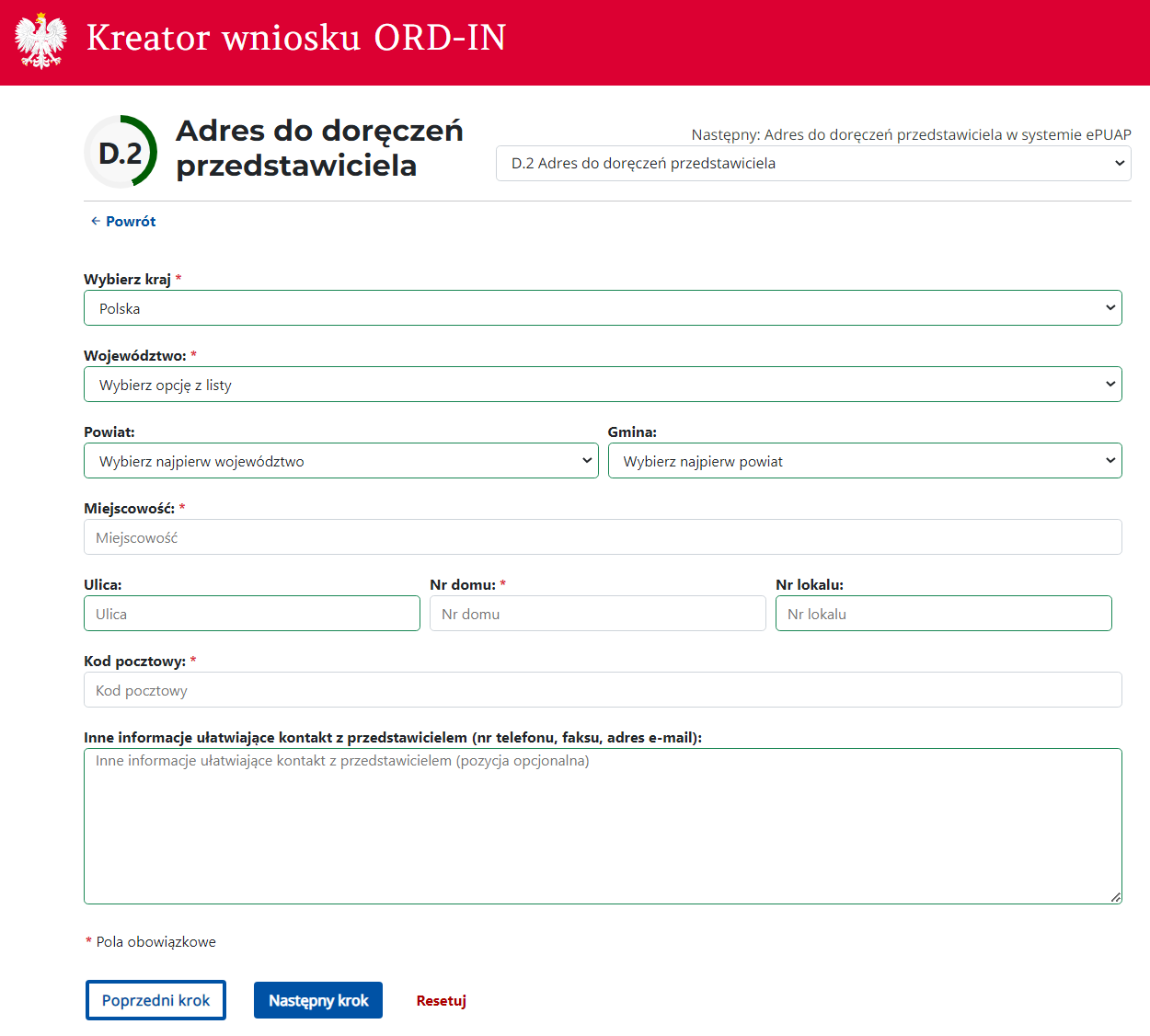Image resolution: width=1150 pixels, height=1036 pixels.
Task: Click the textarea resize handle corner
Action: click(1115, 897)
